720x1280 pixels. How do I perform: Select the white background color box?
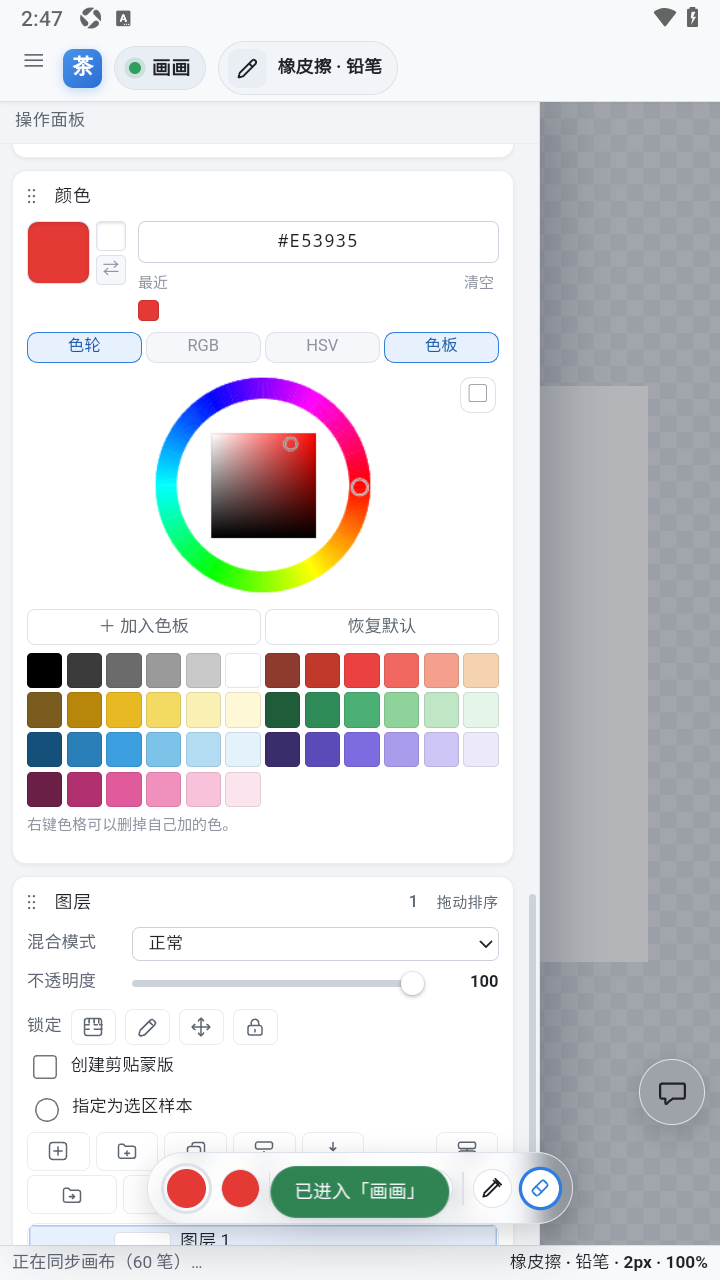(x=111, y=237)
